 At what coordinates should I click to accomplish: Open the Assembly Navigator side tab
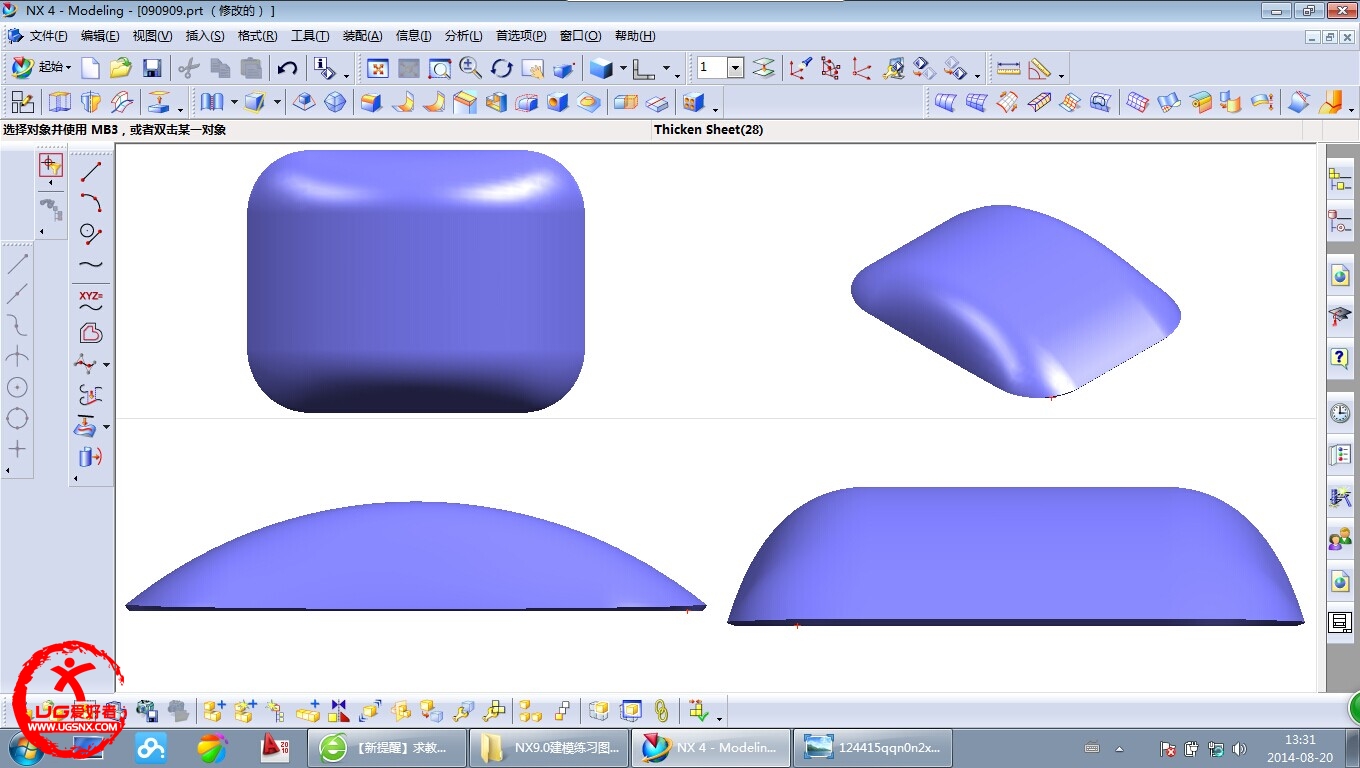pos(1340,180)
